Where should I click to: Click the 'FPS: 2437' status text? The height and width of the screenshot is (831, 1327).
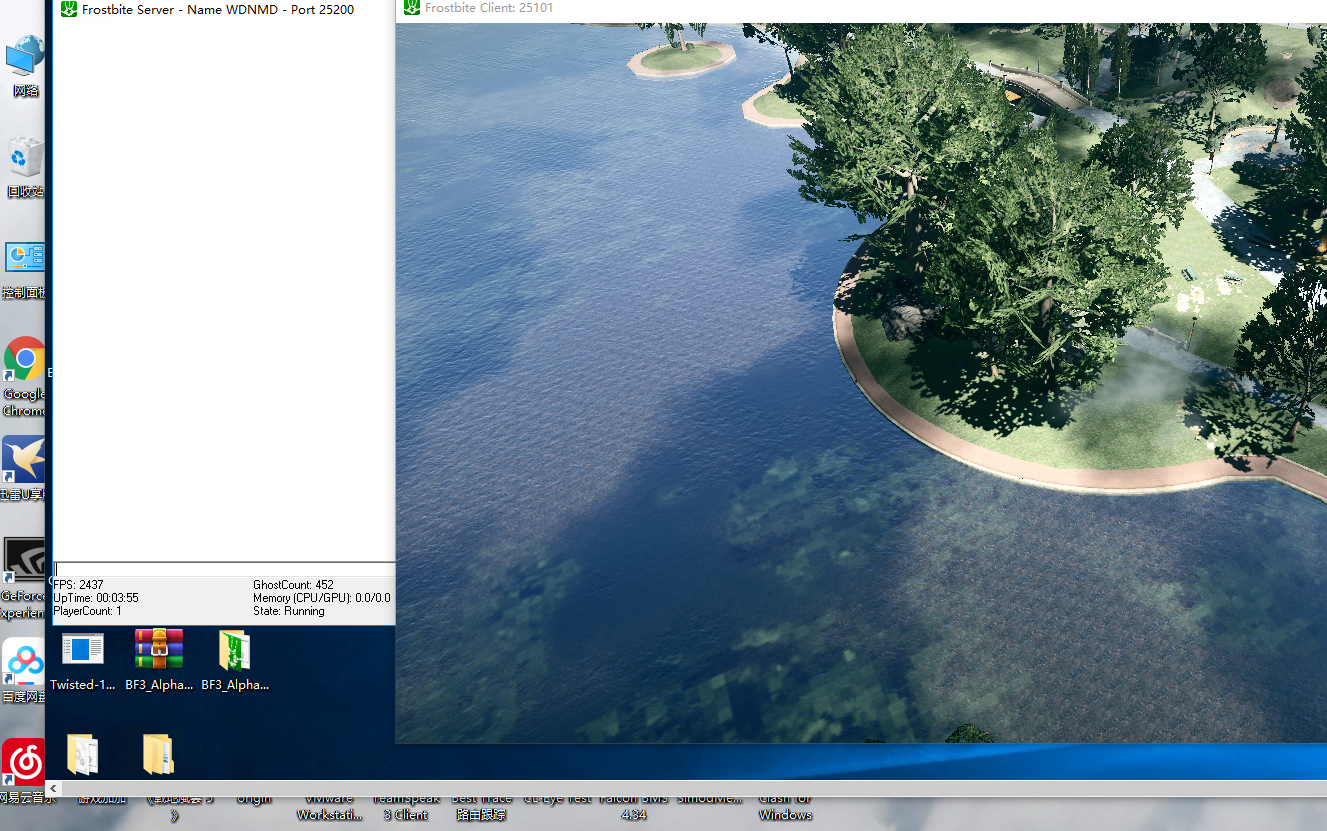pyautogui.click(x=78, y=585)
